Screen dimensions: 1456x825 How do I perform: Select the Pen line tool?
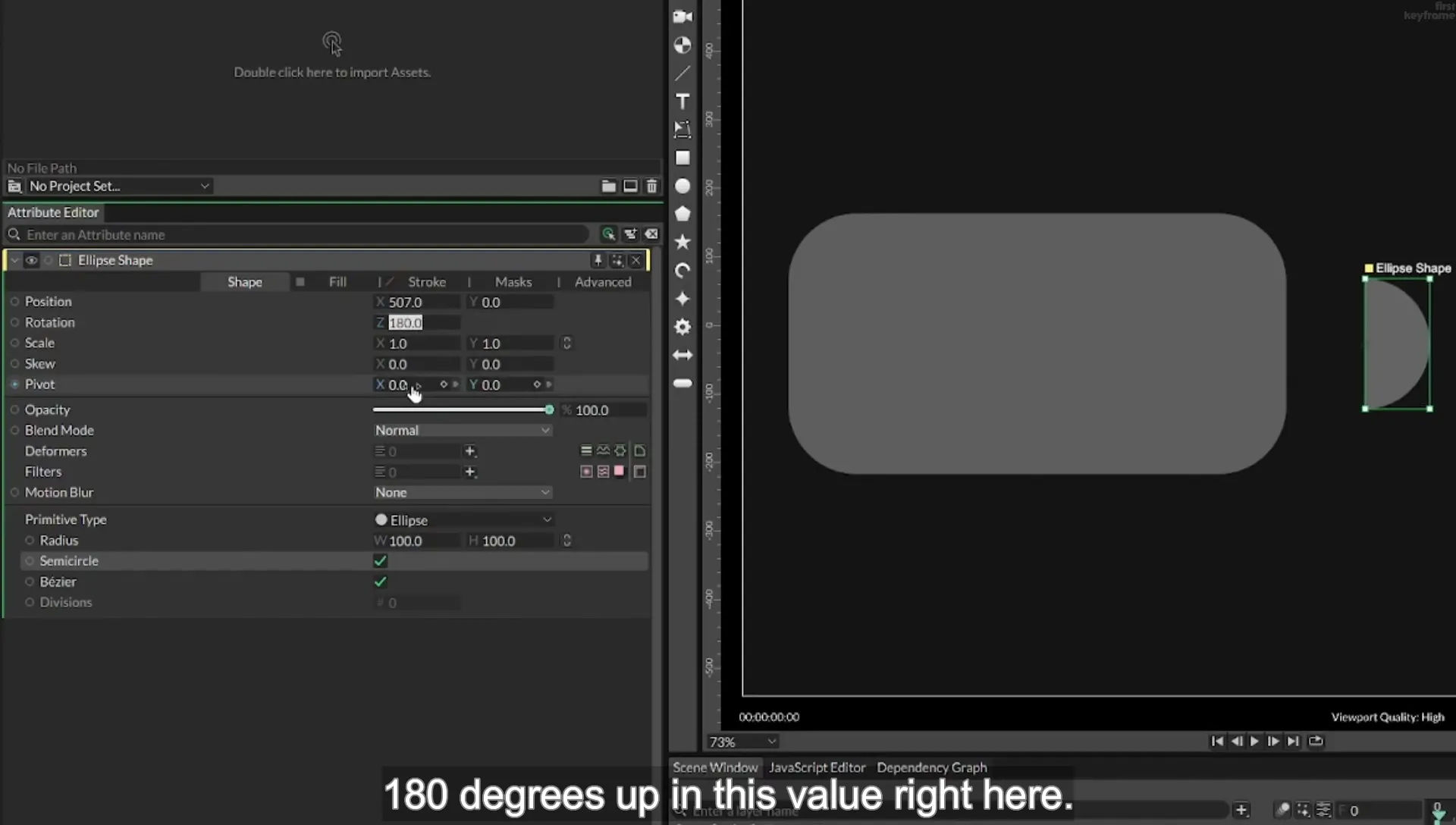[682, 74]
